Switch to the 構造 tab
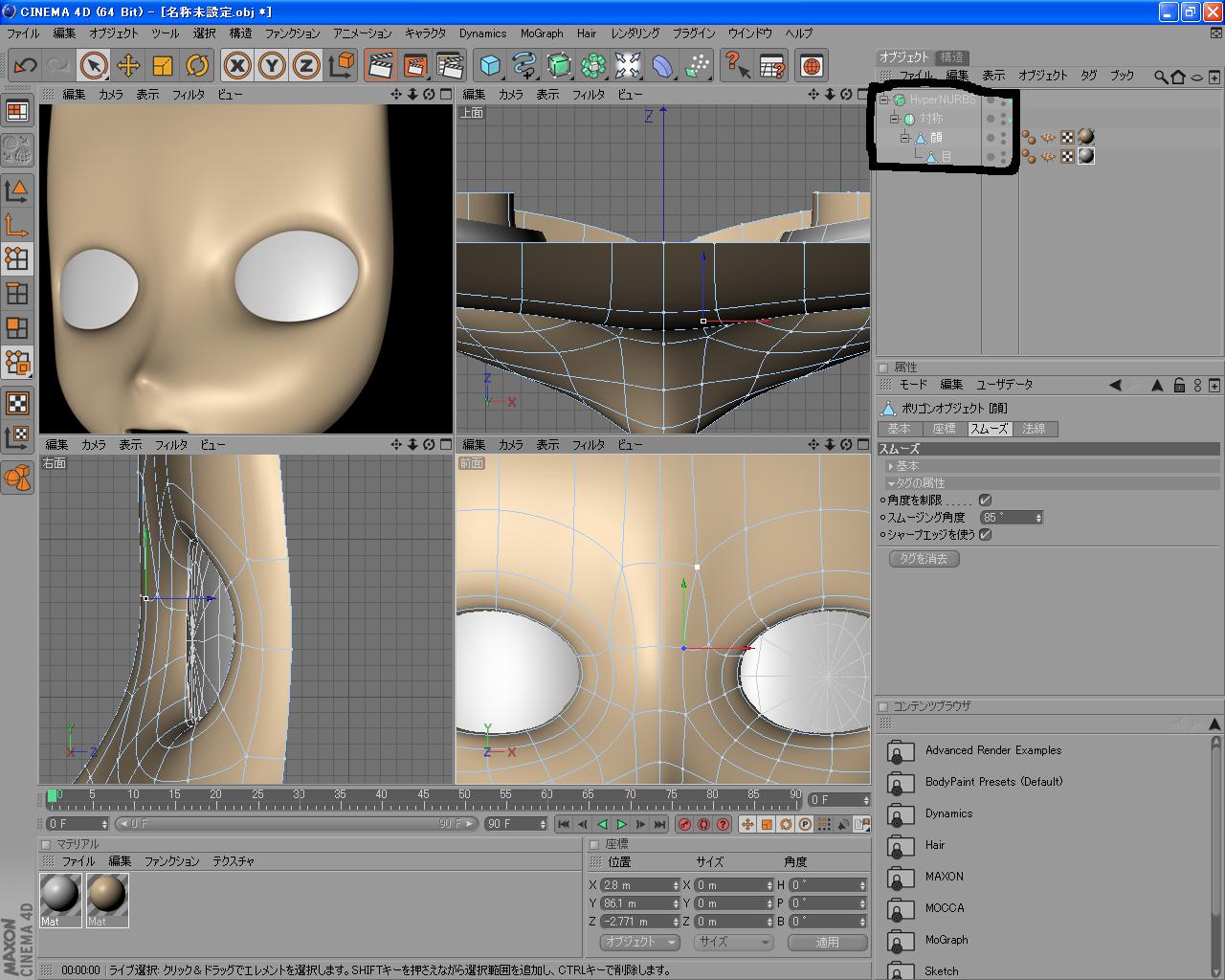 951,57
